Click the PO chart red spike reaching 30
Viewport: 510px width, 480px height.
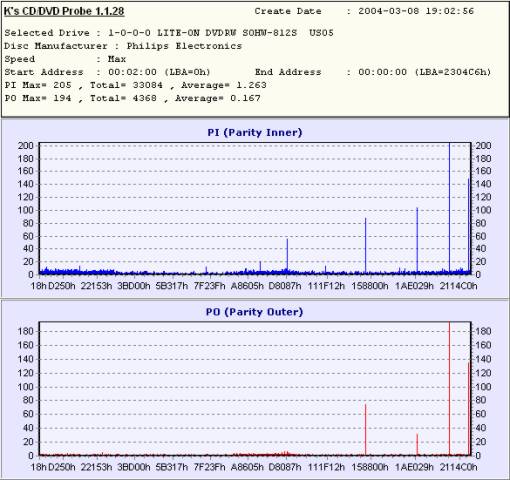417,444
